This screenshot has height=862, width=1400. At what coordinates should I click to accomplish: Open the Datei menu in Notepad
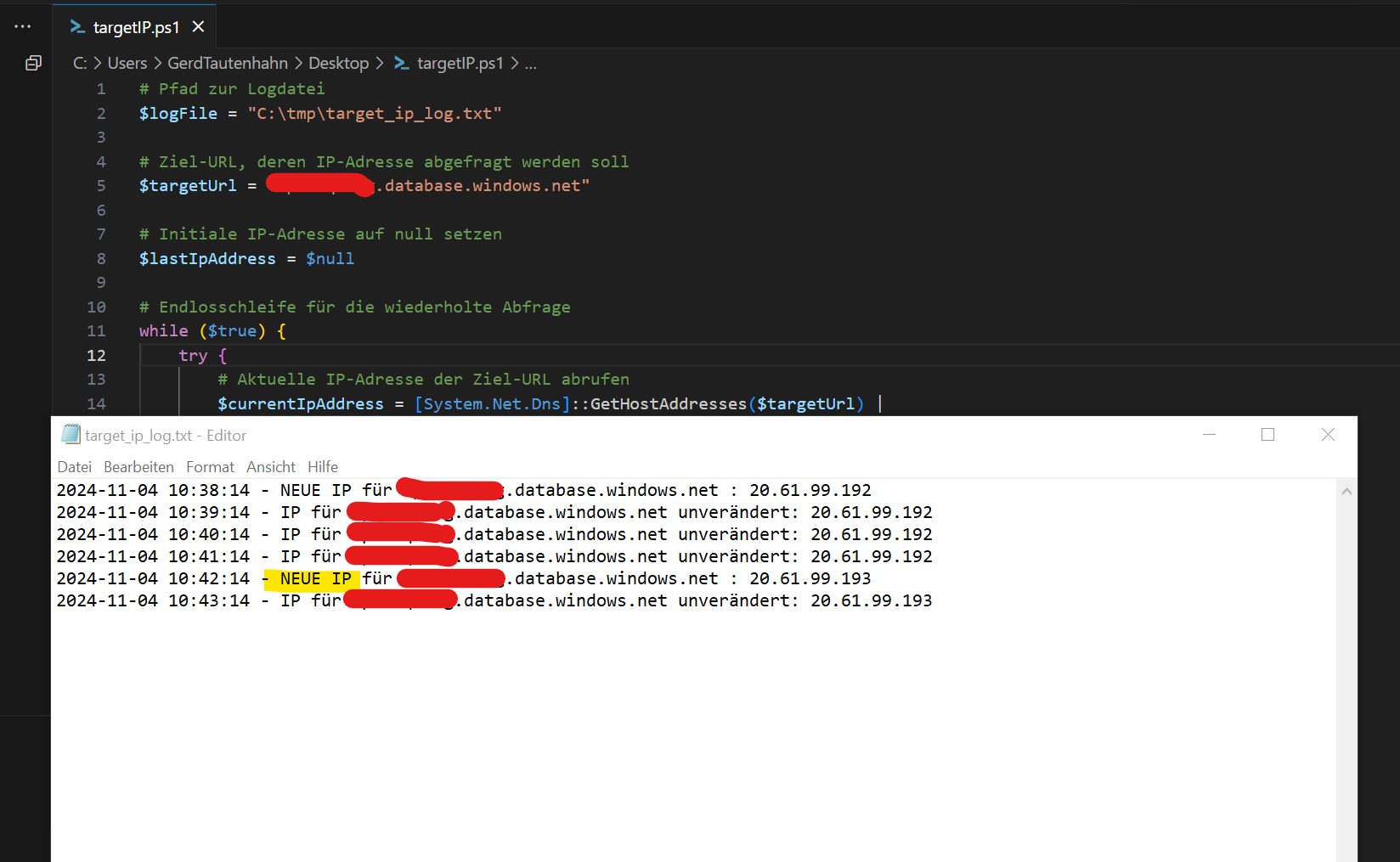(x=74, y=467)
